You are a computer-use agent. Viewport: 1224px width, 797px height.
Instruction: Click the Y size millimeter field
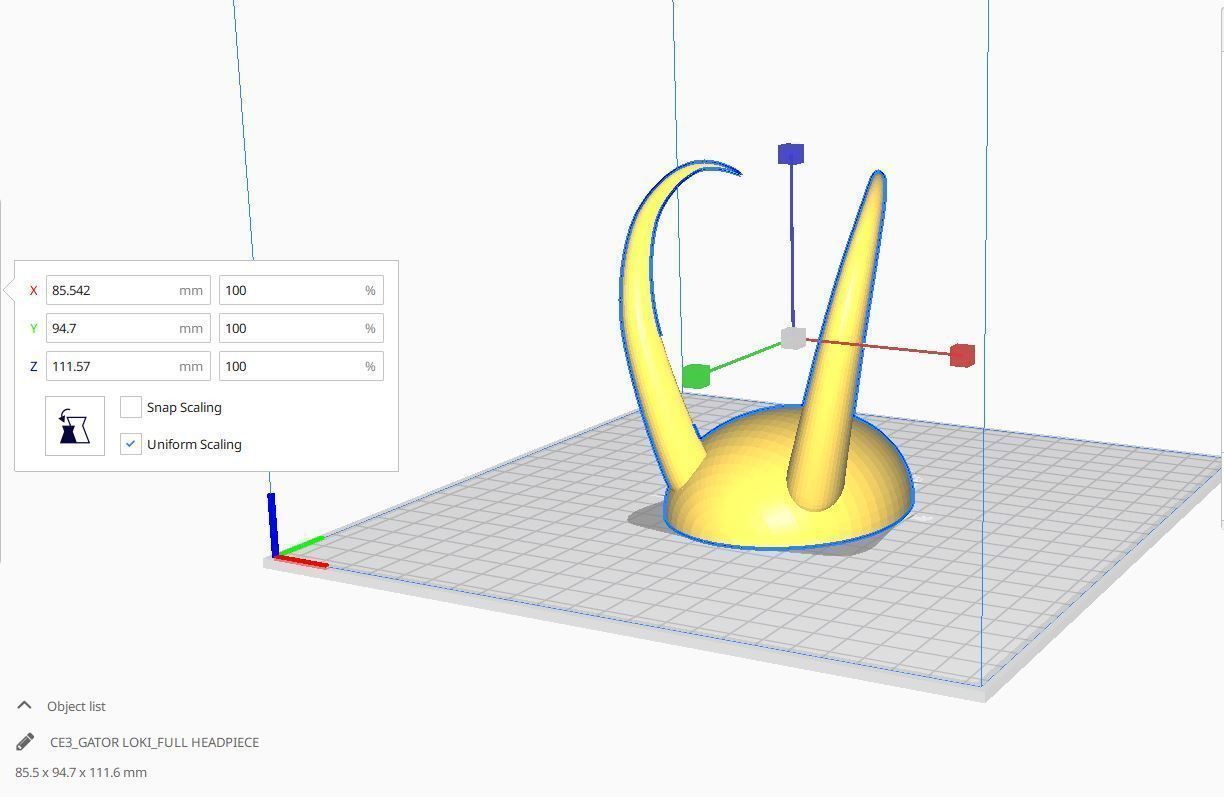click(x=128, y=328)
